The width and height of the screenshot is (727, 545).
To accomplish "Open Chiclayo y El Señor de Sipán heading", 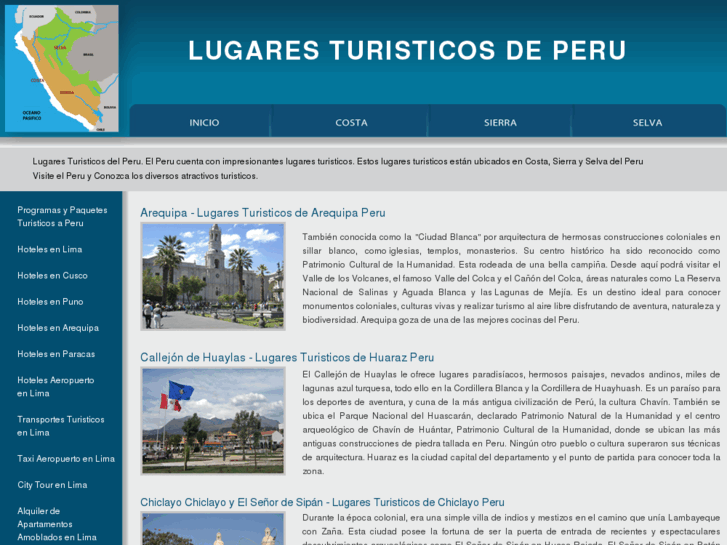I will (x=322, y=502).
